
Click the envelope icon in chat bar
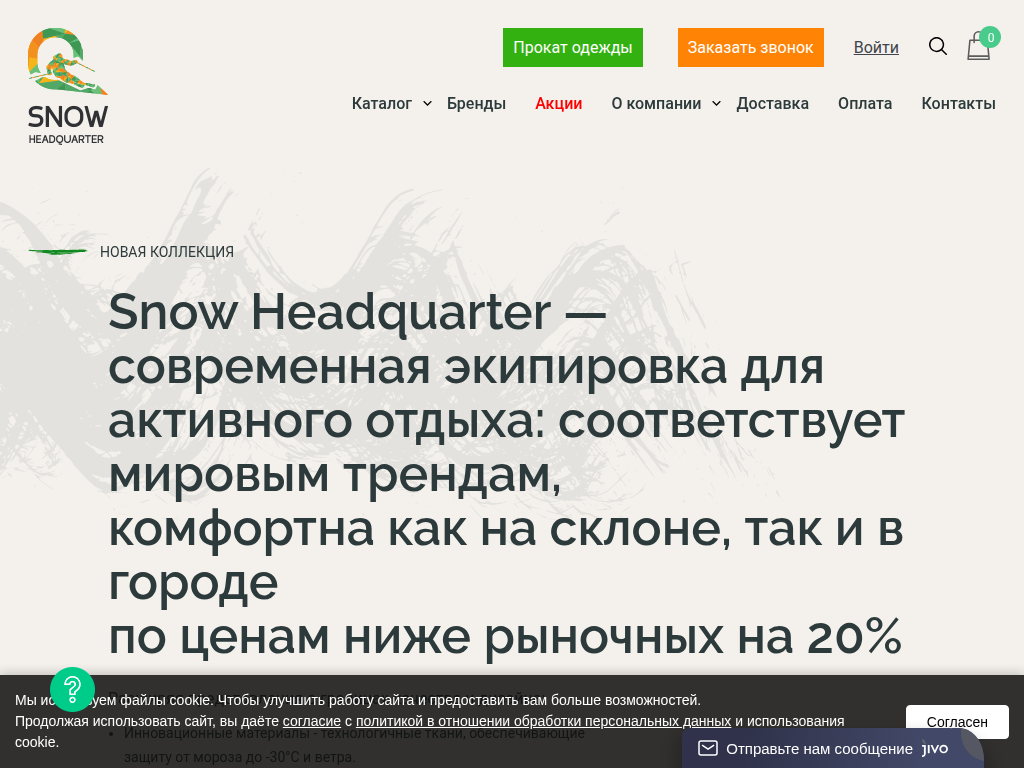(709, 747)
